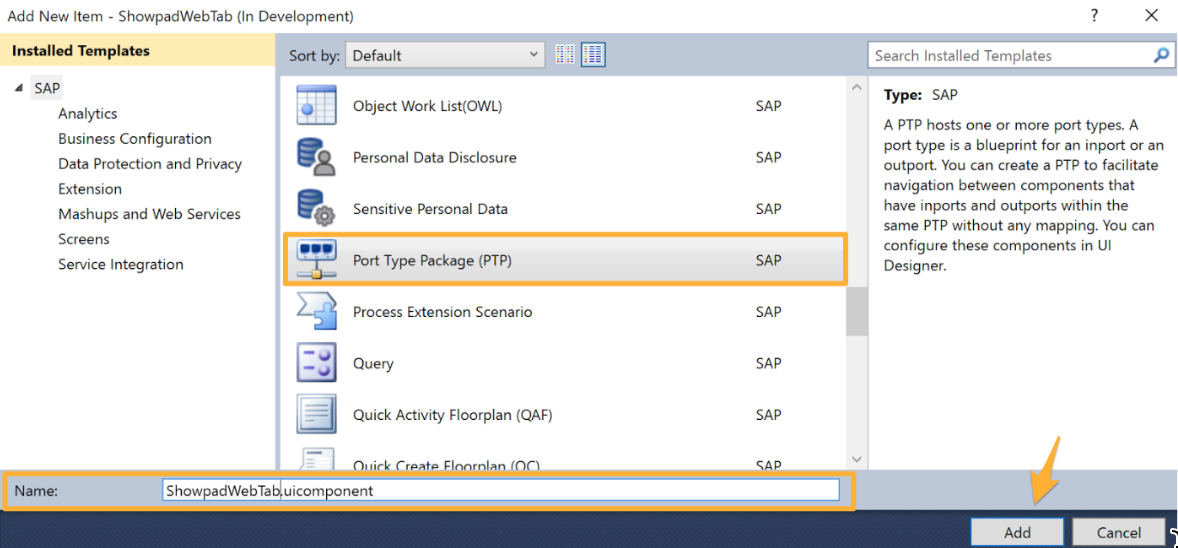
Task: Collapse the SAP tree node
Action: [19, 89]
